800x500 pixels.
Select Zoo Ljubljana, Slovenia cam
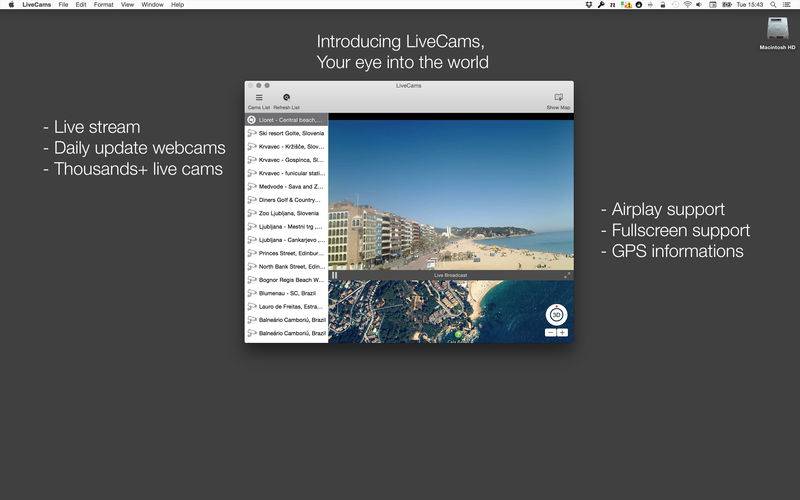pyautogui.click(x=286, y=213)
